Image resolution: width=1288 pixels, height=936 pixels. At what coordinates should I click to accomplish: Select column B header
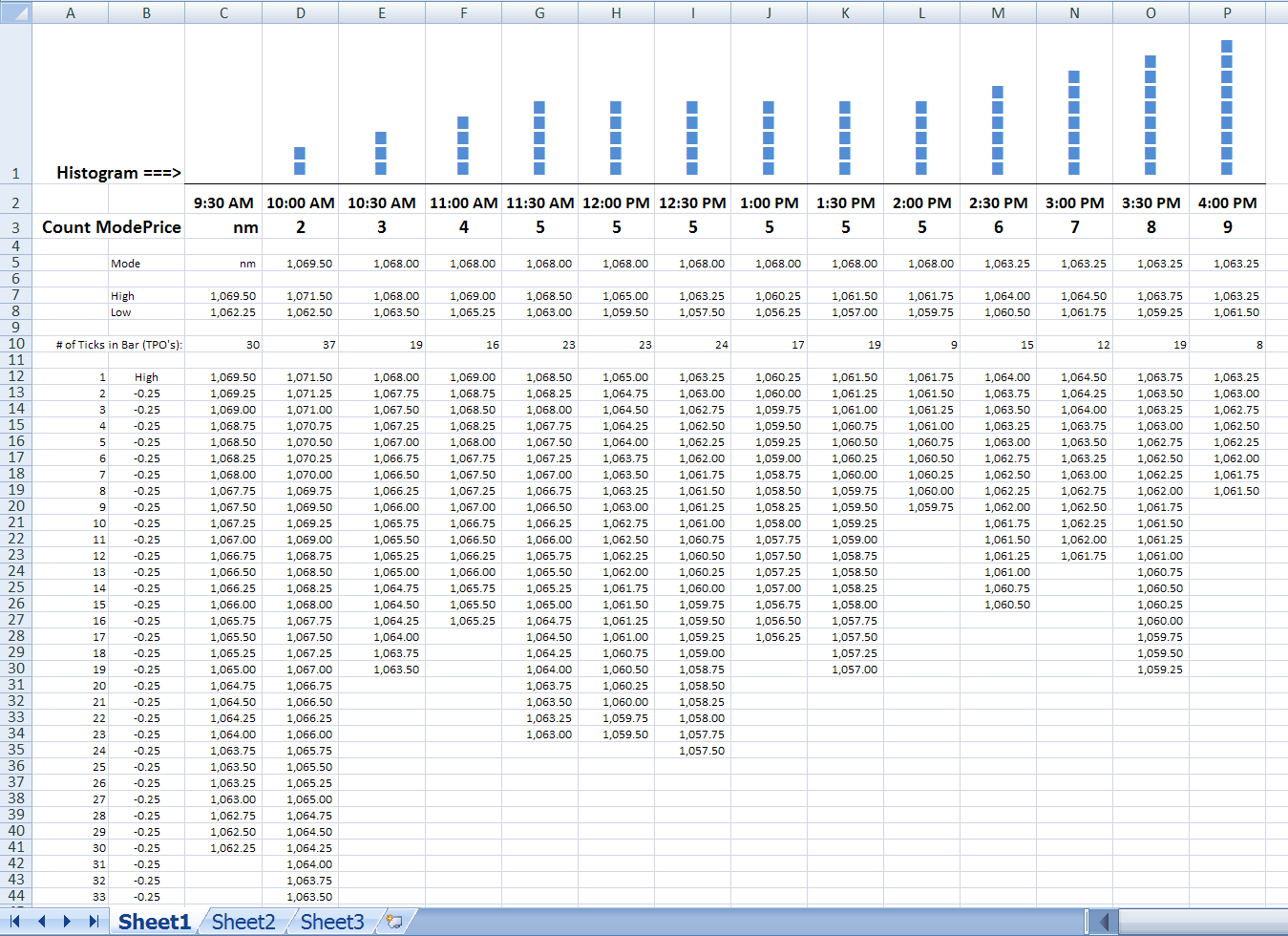146,12
